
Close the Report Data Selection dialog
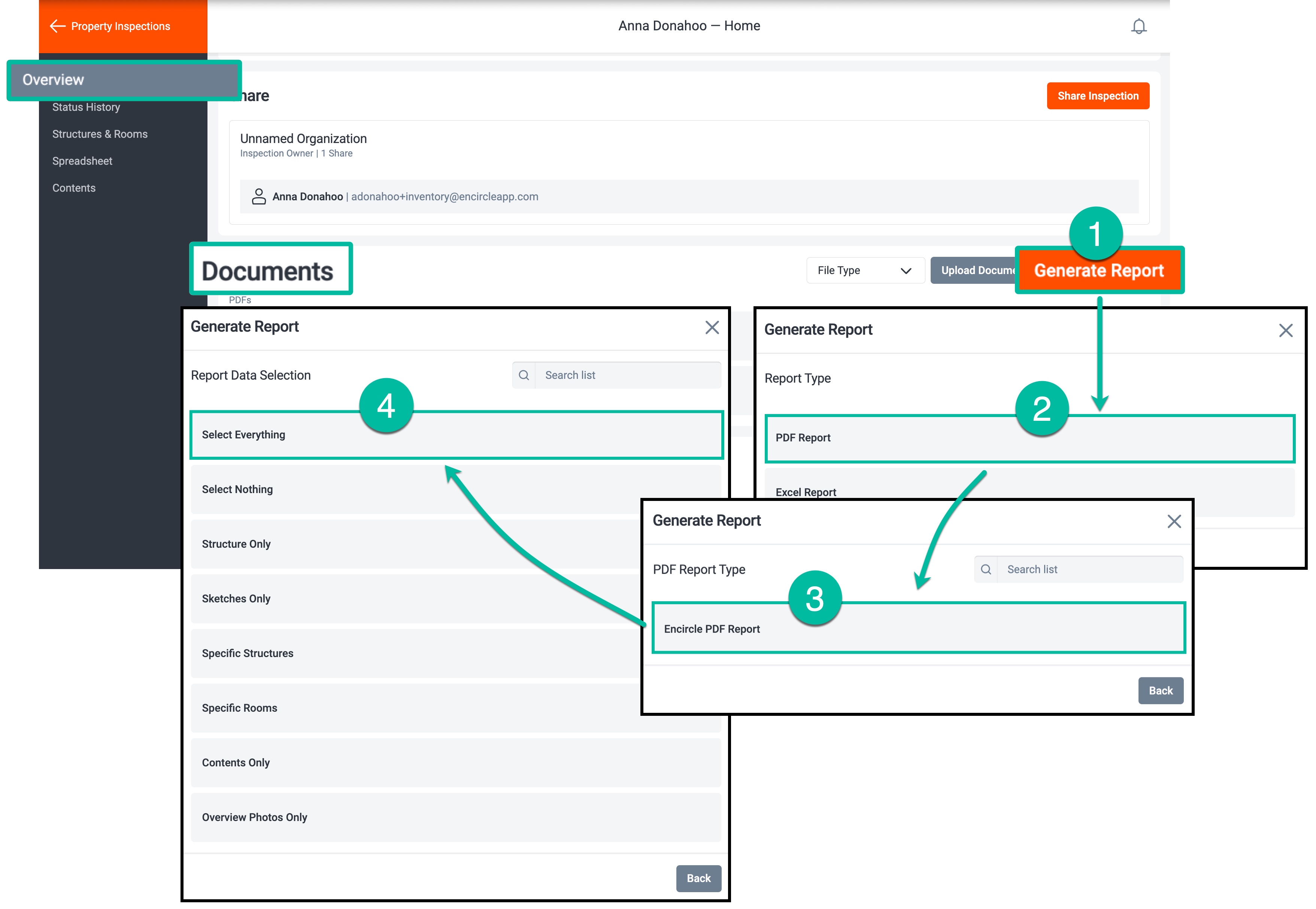[712, 328]
